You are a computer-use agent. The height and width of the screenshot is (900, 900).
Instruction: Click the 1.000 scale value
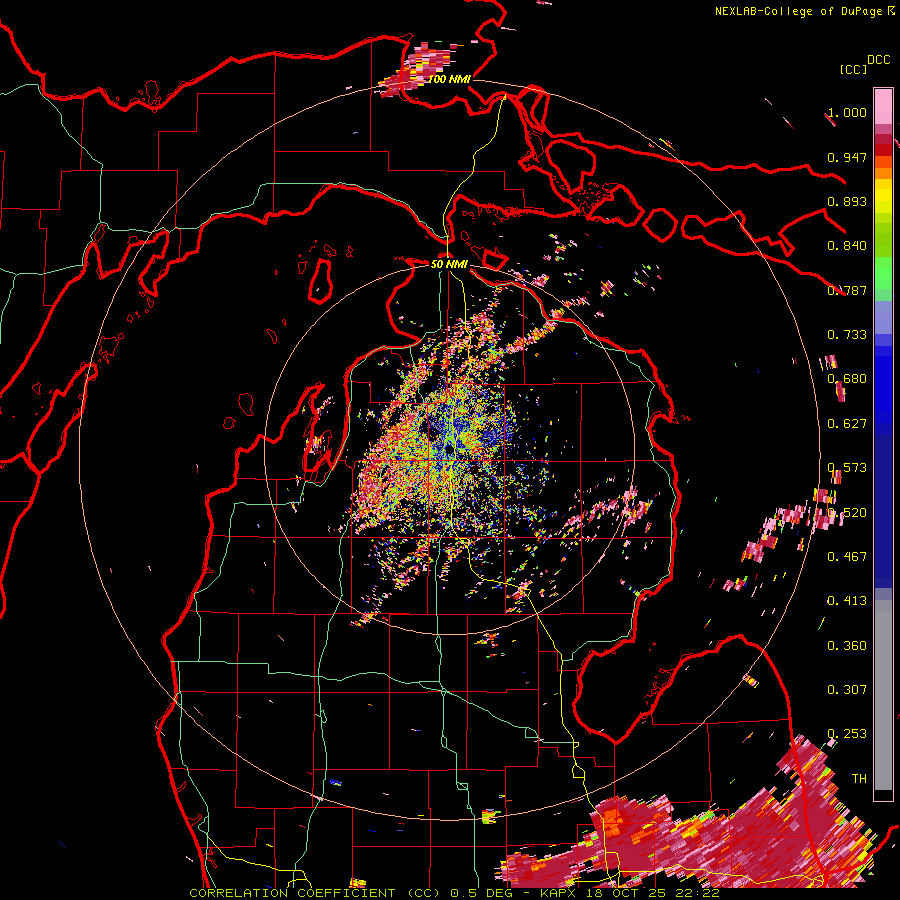point(847,112)
